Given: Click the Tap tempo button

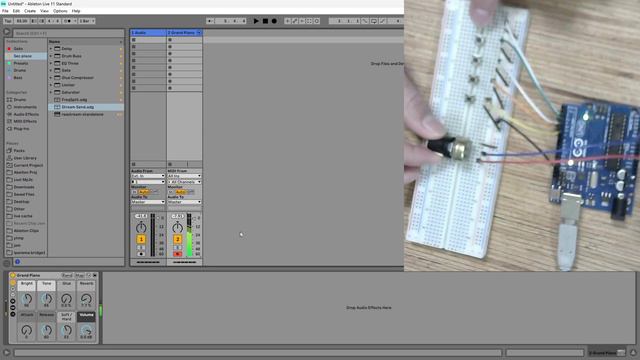Looking at the screenshot, I should point(8,21).
